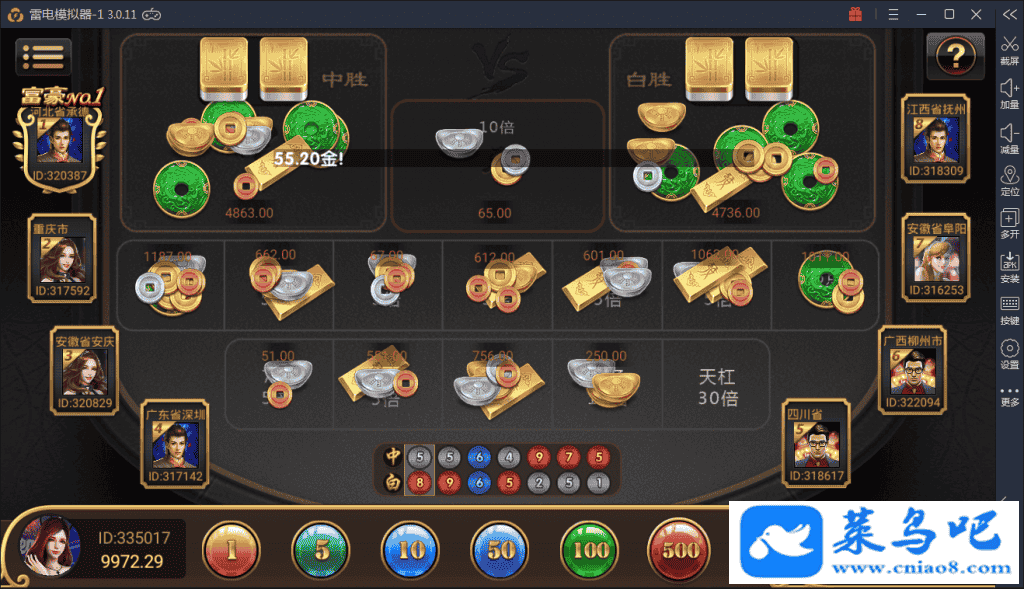View player ID:320387 avatar
The image size is (1024, 589).
pos(59,140)
